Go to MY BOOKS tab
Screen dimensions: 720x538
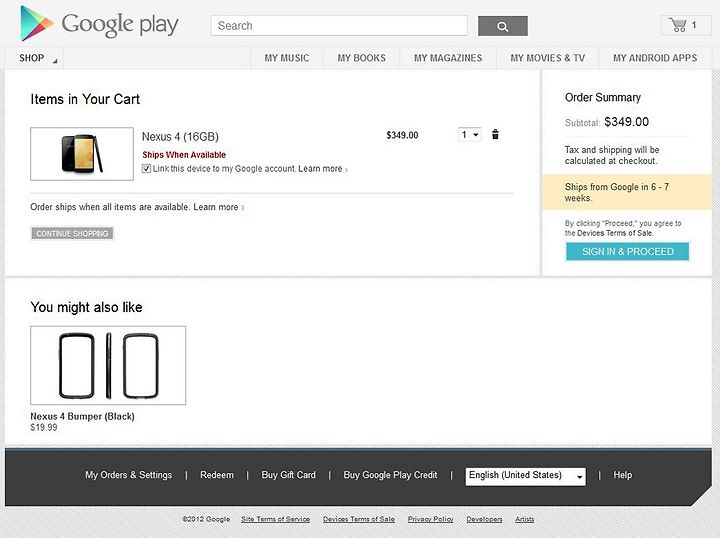361,58
